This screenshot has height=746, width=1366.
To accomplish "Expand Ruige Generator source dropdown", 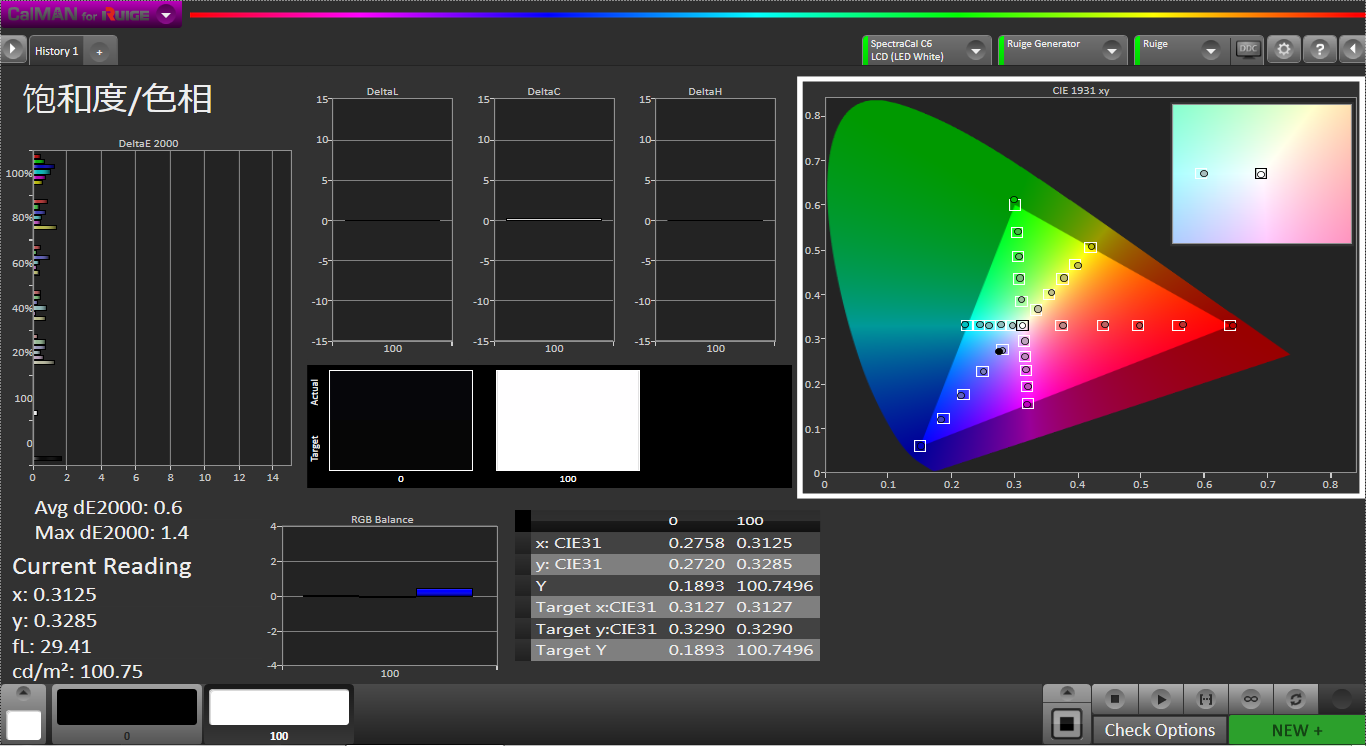I will [x=1111, y=50].
